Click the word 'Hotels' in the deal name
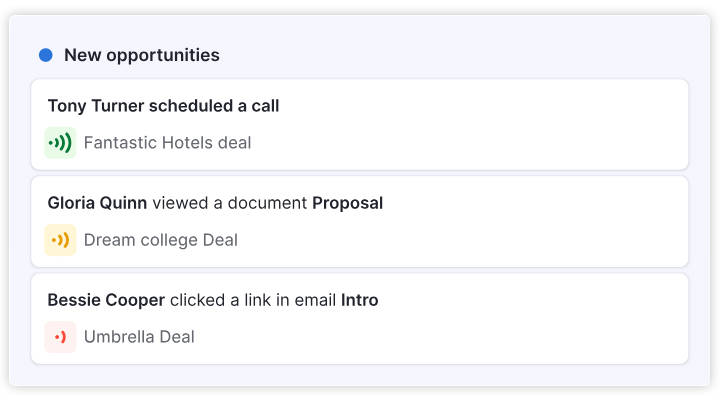The height and width of the screenshot is (400, 720). pos(187,143)
